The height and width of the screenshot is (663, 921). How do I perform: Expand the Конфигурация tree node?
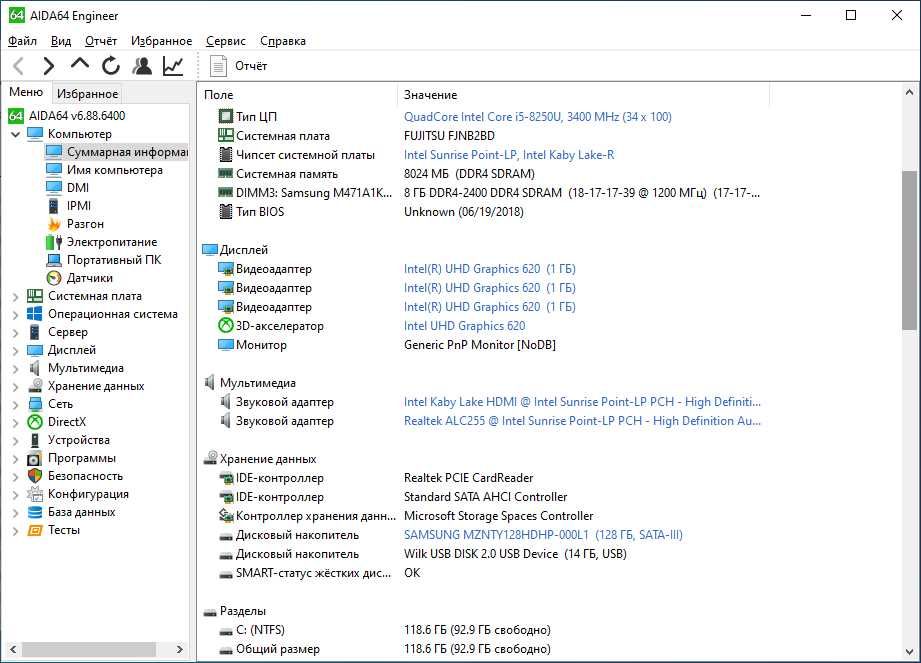[16, 495]
